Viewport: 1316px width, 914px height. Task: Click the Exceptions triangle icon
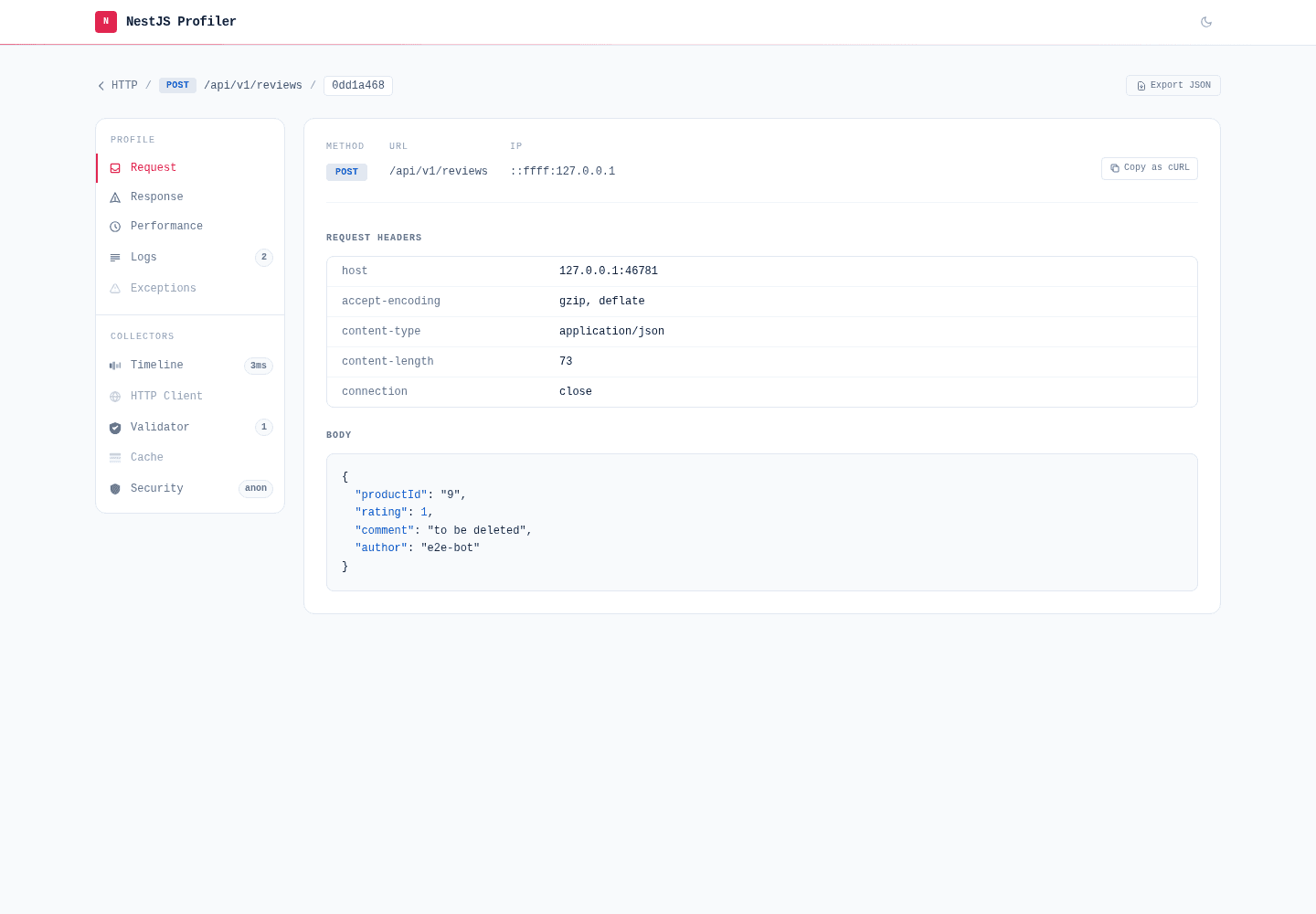tap(115, 289)
